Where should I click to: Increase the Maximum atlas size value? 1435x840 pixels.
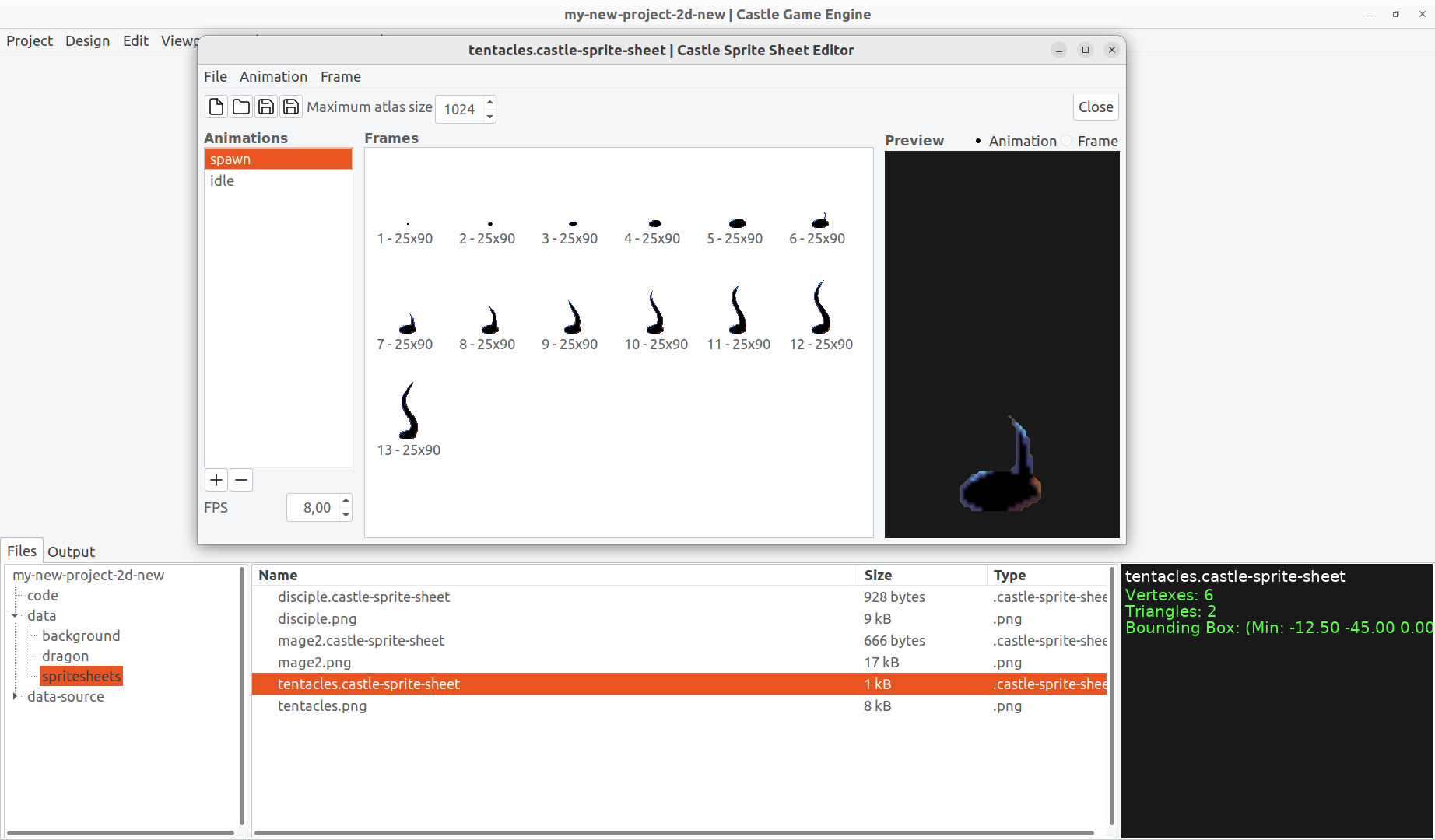[x=489, y=102]
